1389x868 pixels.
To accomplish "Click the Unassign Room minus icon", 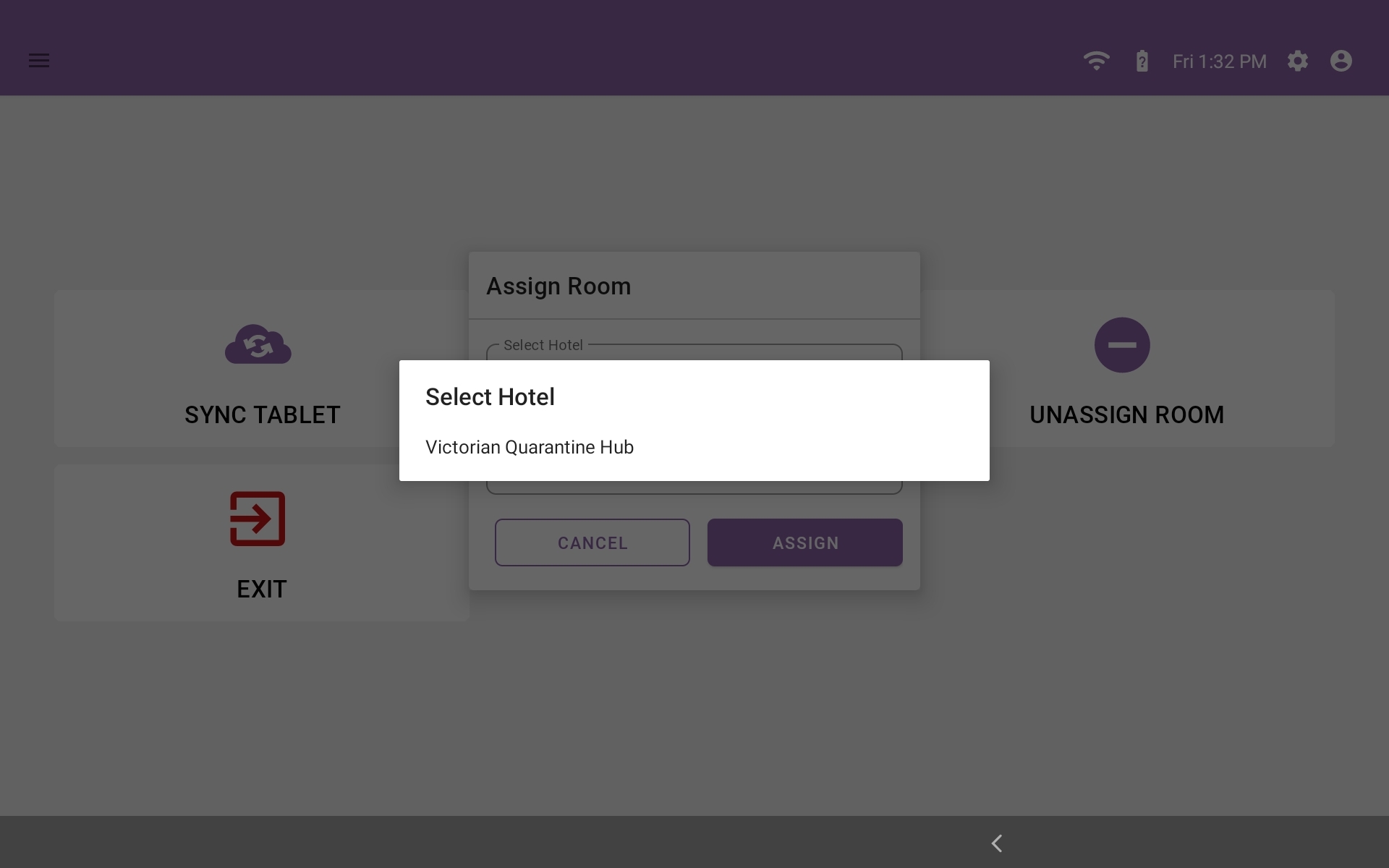I will click(1122, 345).
